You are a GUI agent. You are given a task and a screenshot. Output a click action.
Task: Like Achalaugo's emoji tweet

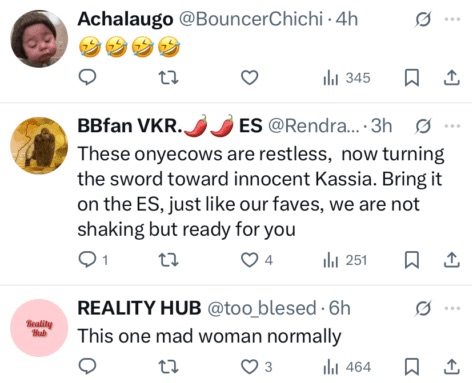[x=249, y=78]
